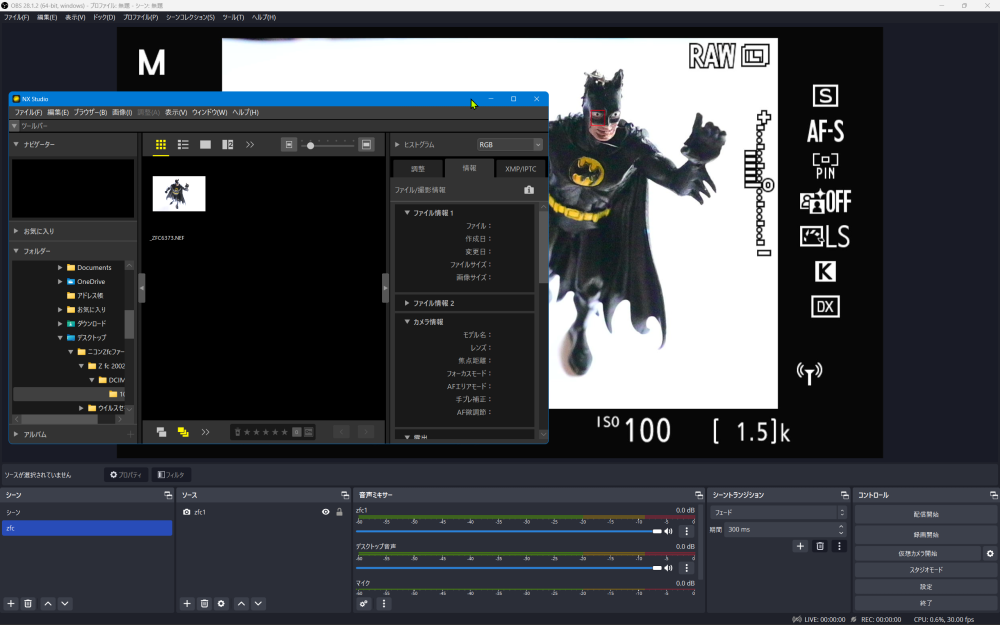
Task: Select the compare two images view in NX Studio
Action: 228,145
